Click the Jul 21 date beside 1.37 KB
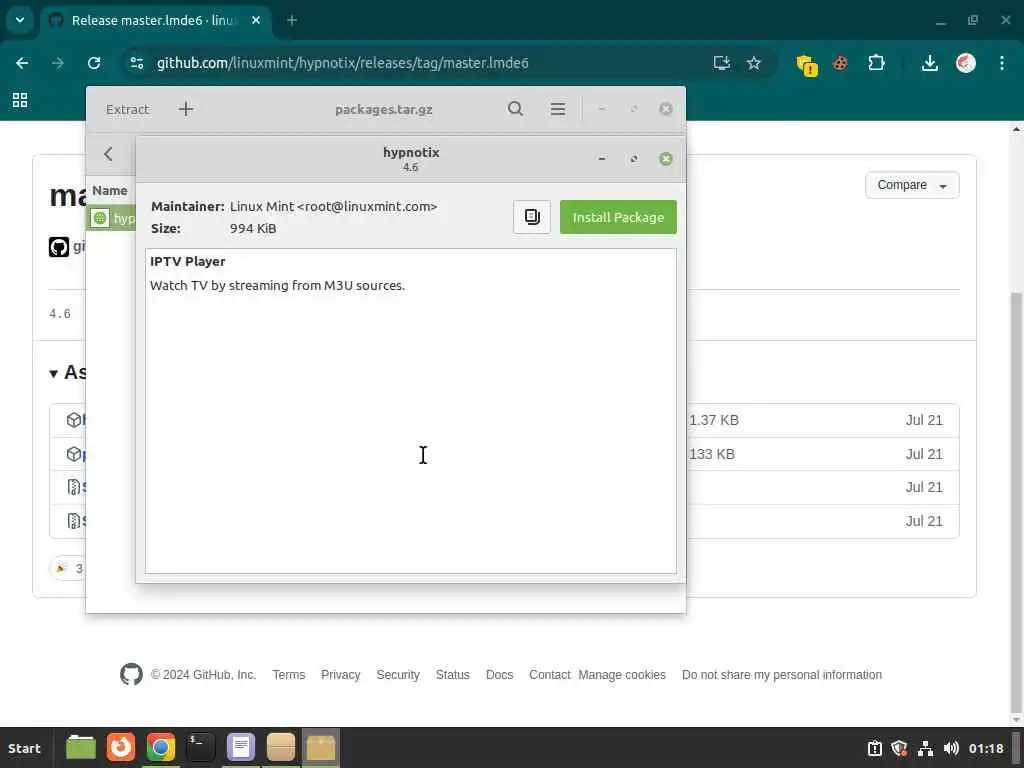Viewport: 1024px width, 768px height. (x=924, y=421)
